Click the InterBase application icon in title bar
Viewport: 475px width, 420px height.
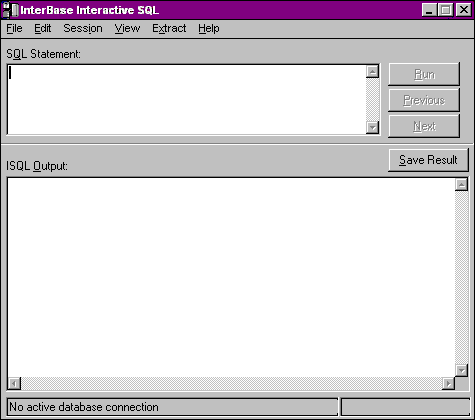10,10
